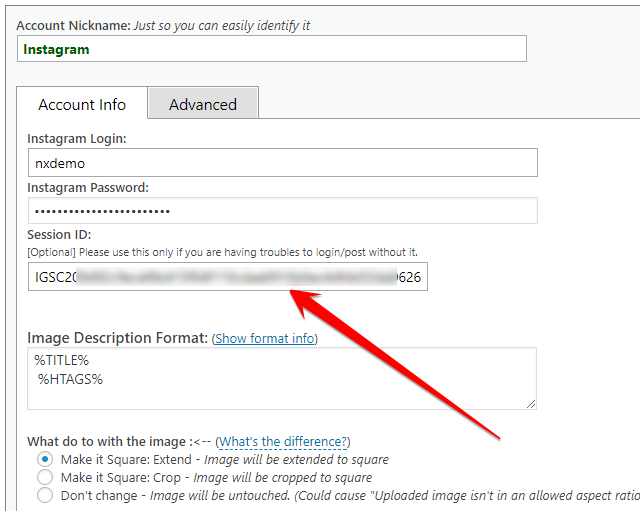Open the Show format info link
640x511 pixels.
[264, 338]
